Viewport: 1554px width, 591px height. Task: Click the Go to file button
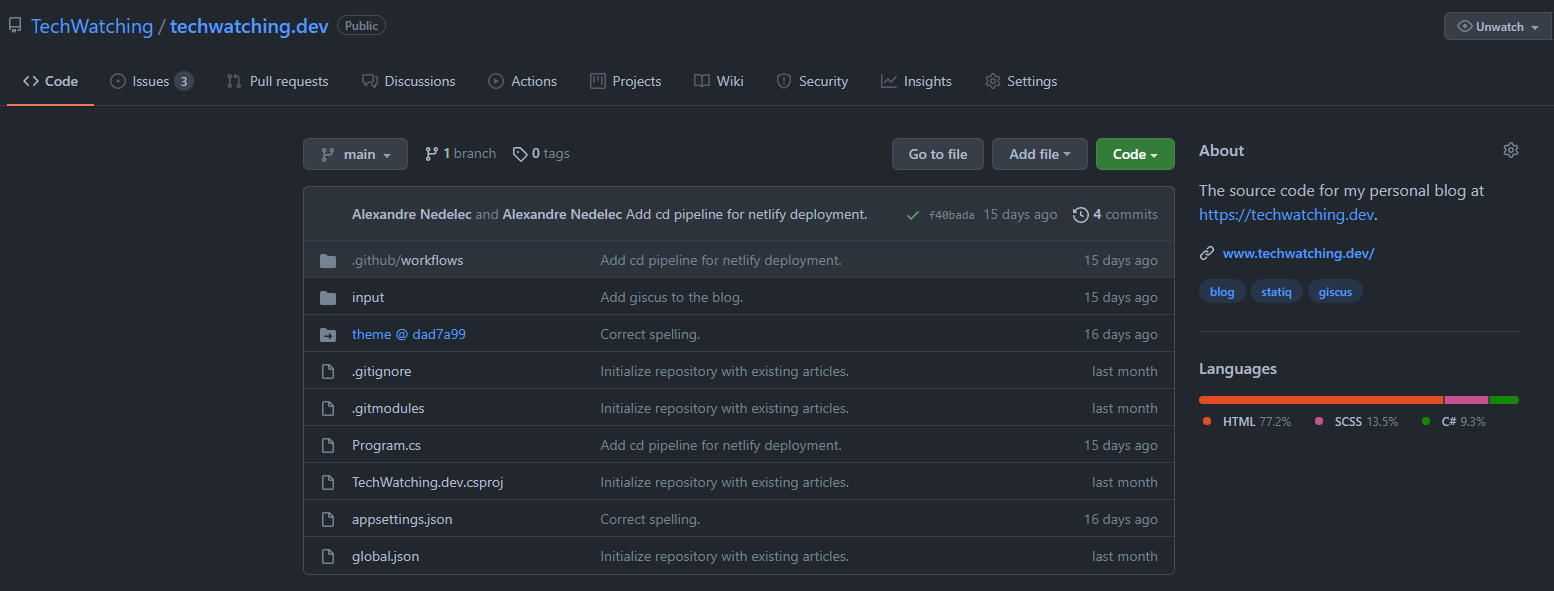(x=937, y=154)
